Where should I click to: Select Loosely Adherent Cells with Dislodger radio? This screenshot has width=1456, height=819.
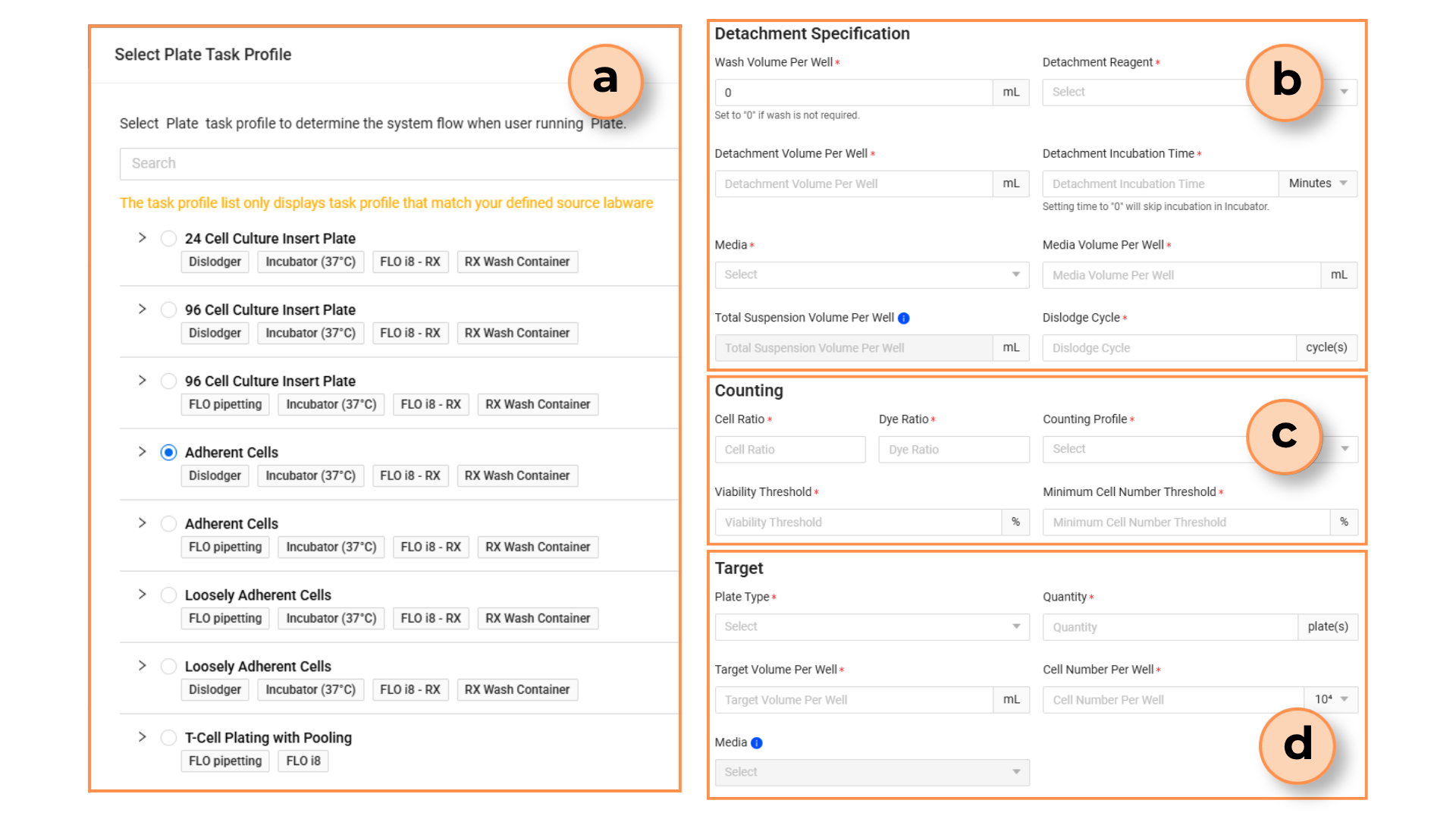(x=168, y=666)
